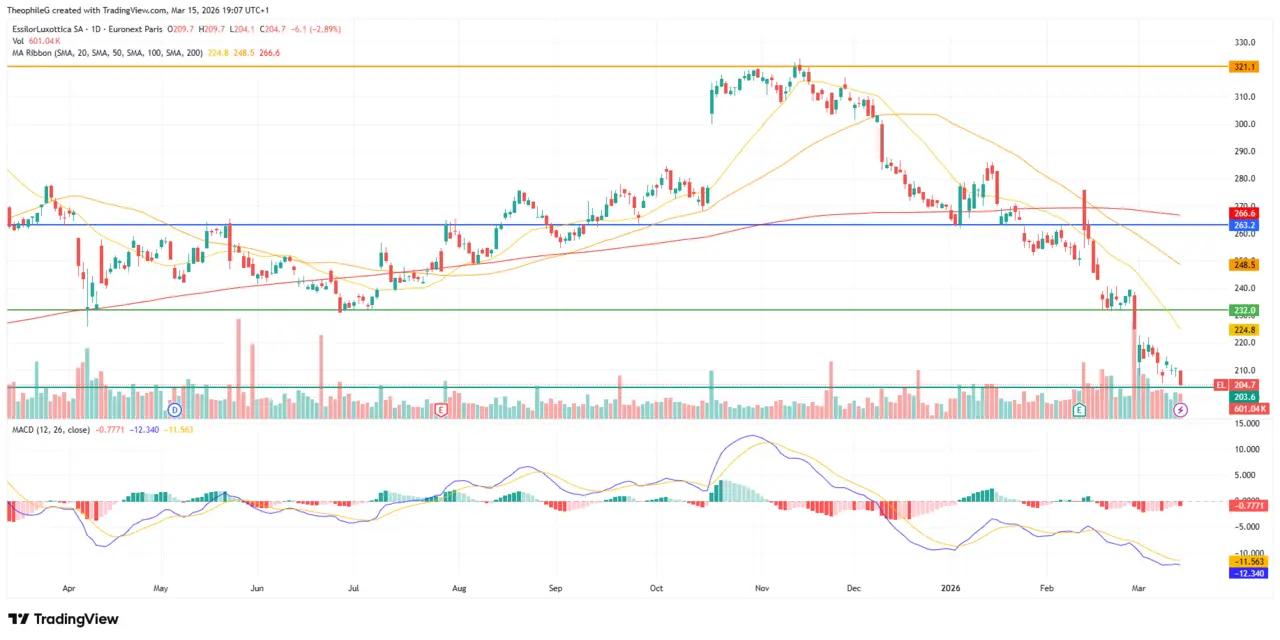Click the "Mar" label on the time axis
The width and height of the screenshot is (1280, 640).
(x=1138, y=588)
